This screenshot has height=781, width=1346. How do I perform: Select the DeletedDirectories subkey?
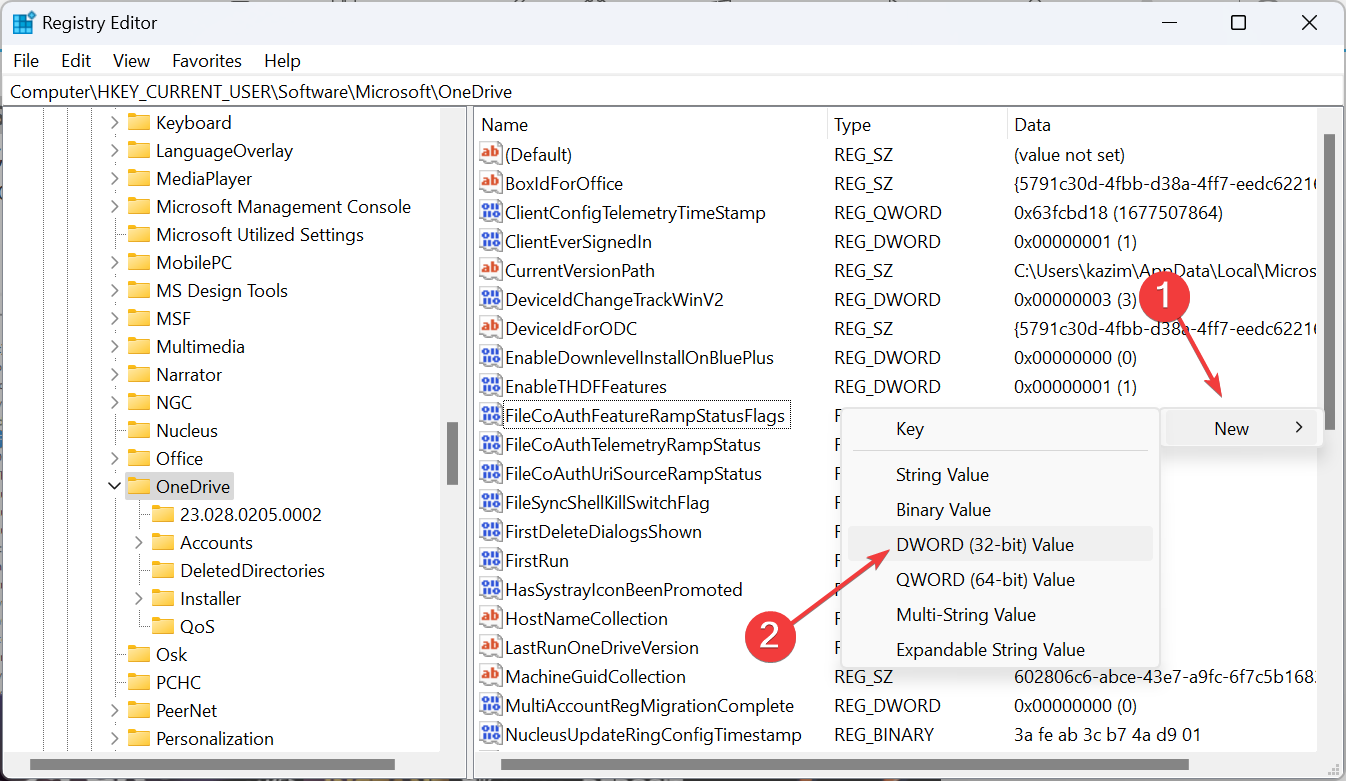252,571
